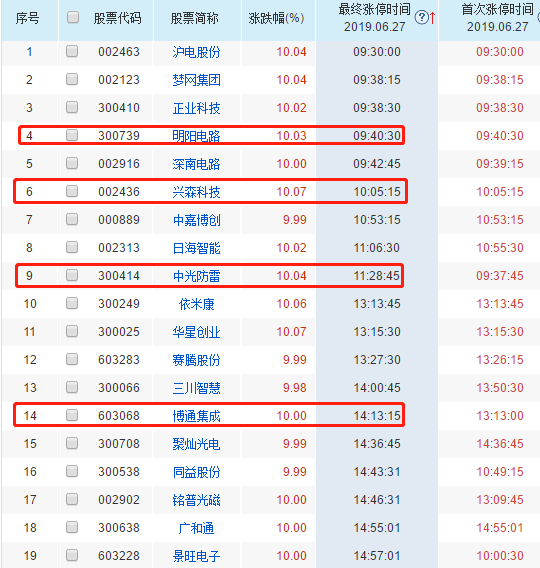Click the 股票简称 column header

[194, 18]
